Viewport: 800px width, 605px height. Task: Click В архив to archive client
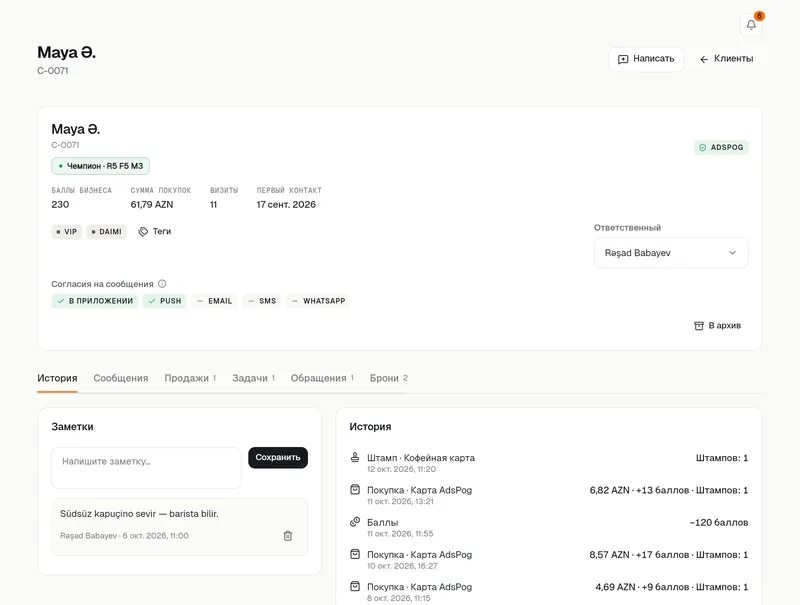coord(717,325)
